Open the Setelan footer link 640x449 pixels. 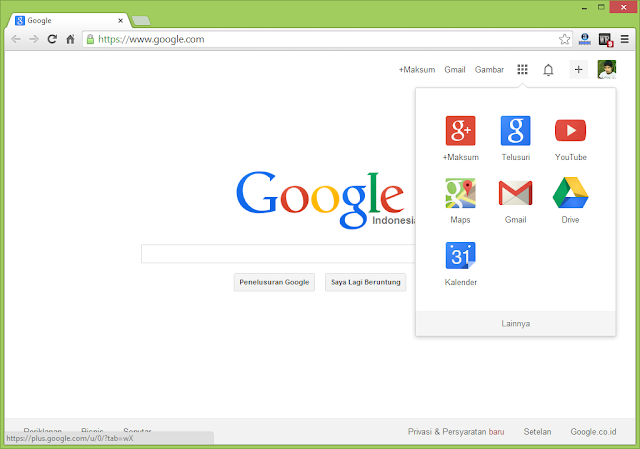pos(537,432)
